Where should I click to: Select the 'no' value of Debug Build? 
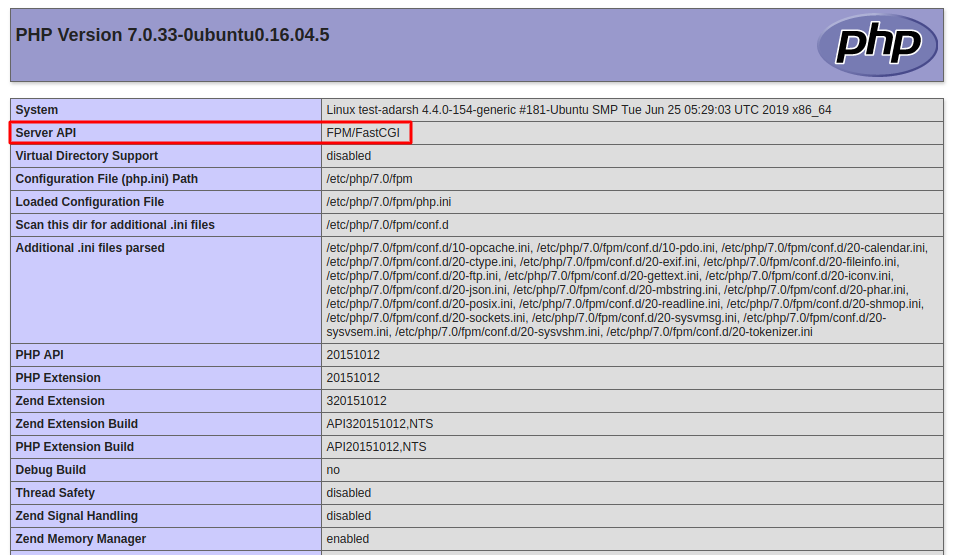(333, 471)
